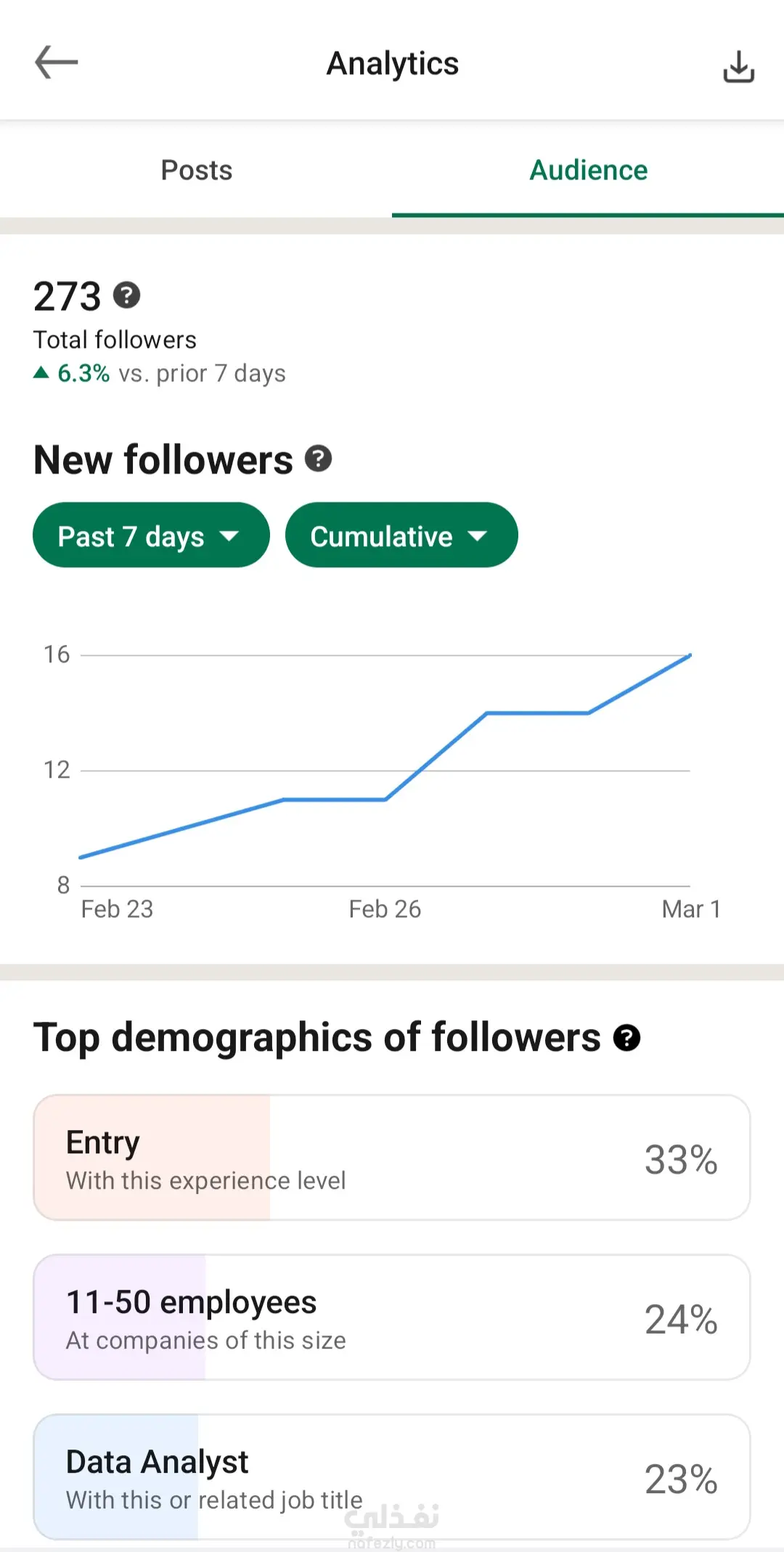
Task: Open the Past 7 days dropdown
Action: (x=151, y=536)
